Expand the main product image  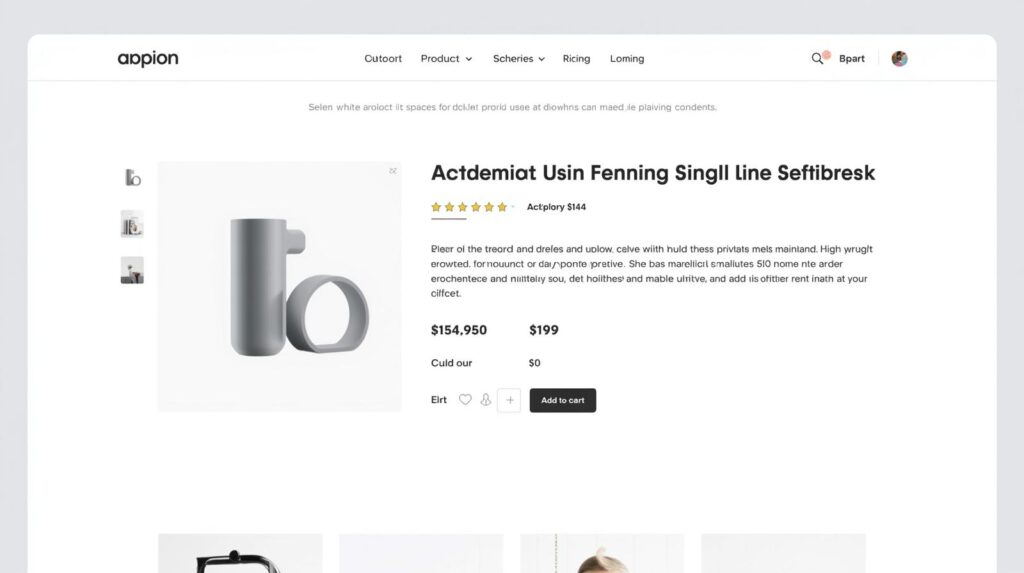click(393, 171)
